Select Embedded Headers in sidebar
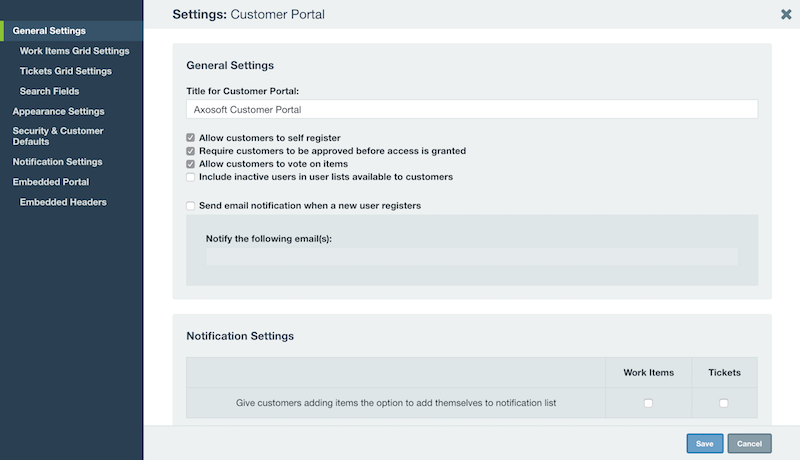This screenshot has height=460, width=800. [x=63, y=202]
